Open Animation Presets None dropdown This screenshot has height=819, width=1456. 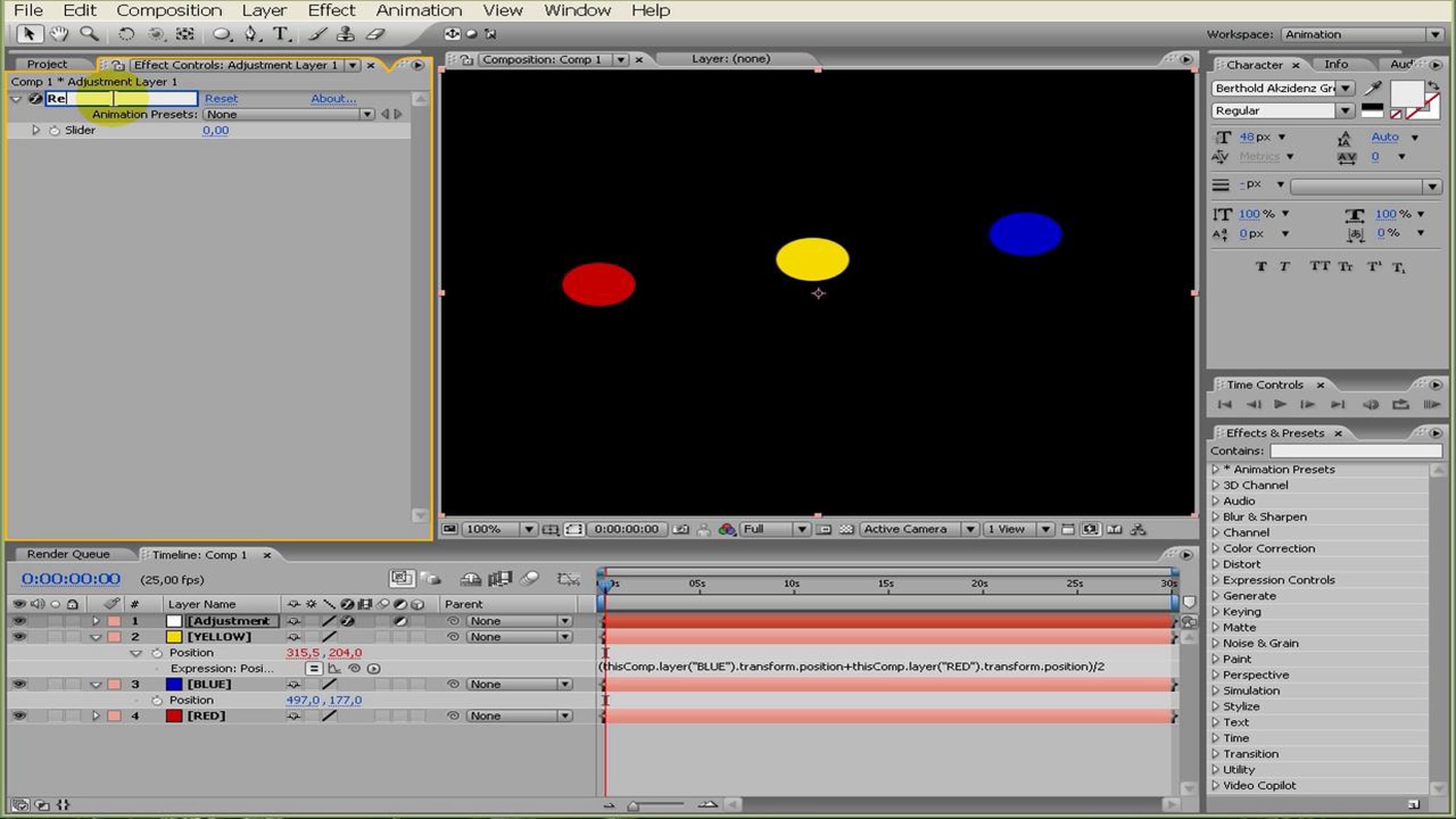289,114
